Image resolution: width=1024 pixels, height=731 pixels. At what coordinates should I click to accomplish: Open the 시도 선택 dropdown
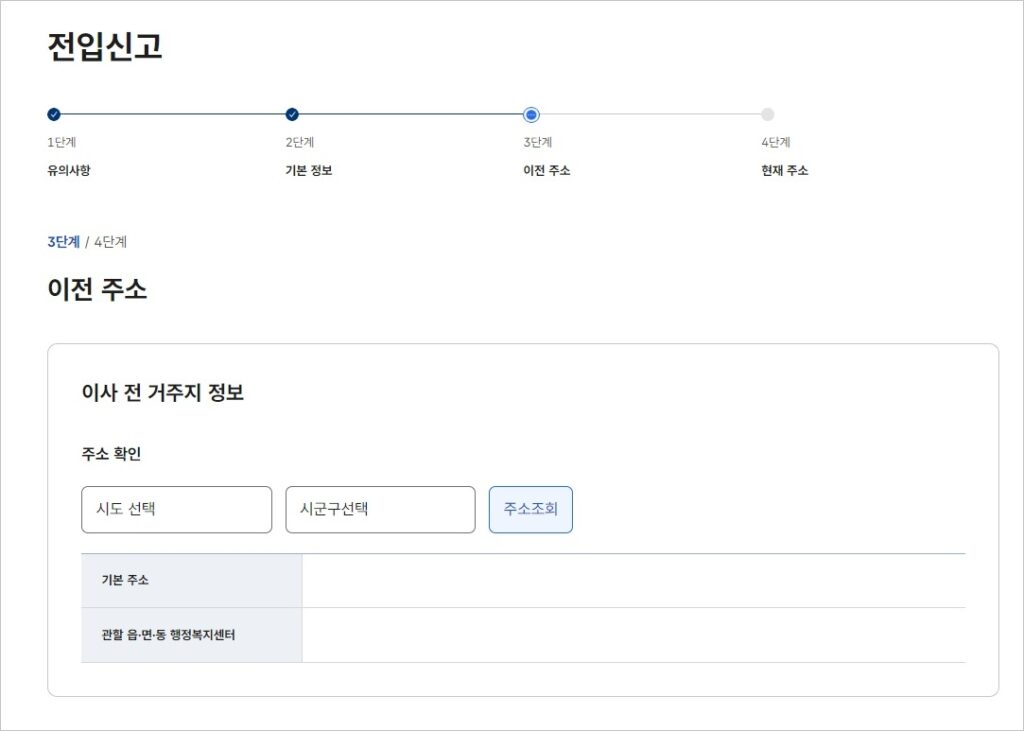click(x=176, y=509)
